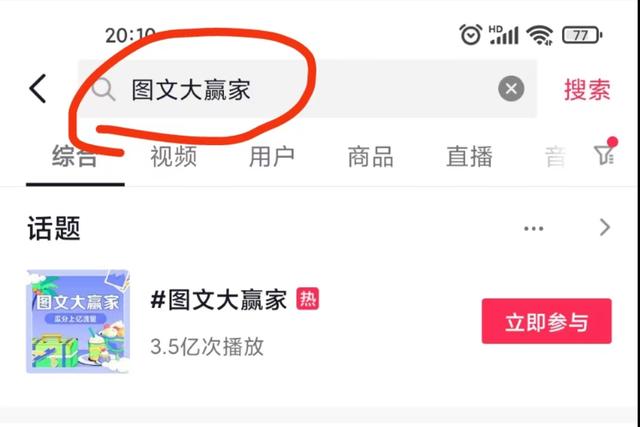Select the 综合 tab
This screenshot has height=427, width=640.
click(x=75, y=156)
